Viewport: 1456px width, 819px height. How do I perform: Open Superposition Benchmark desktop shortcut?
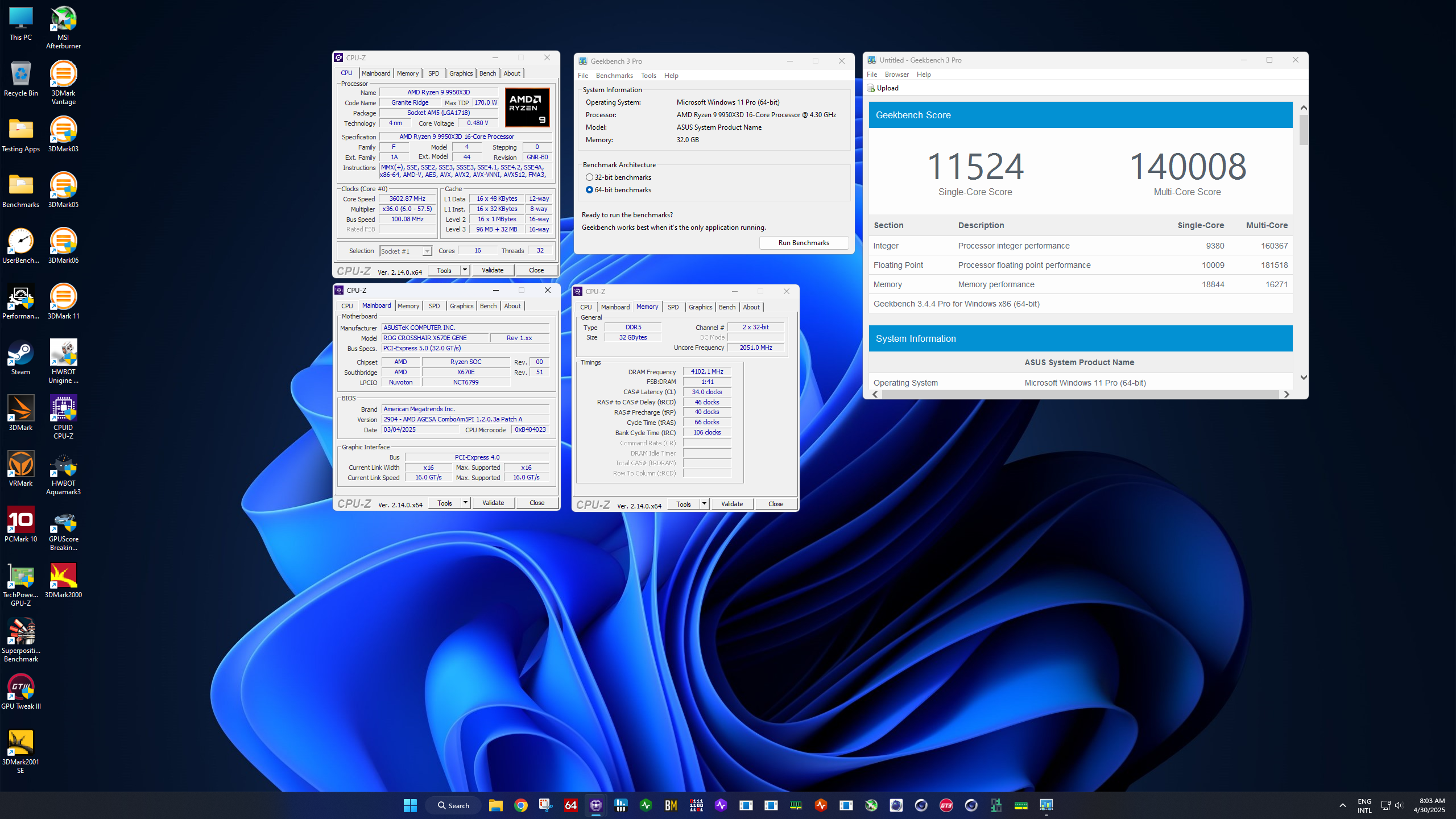(20, 640)
